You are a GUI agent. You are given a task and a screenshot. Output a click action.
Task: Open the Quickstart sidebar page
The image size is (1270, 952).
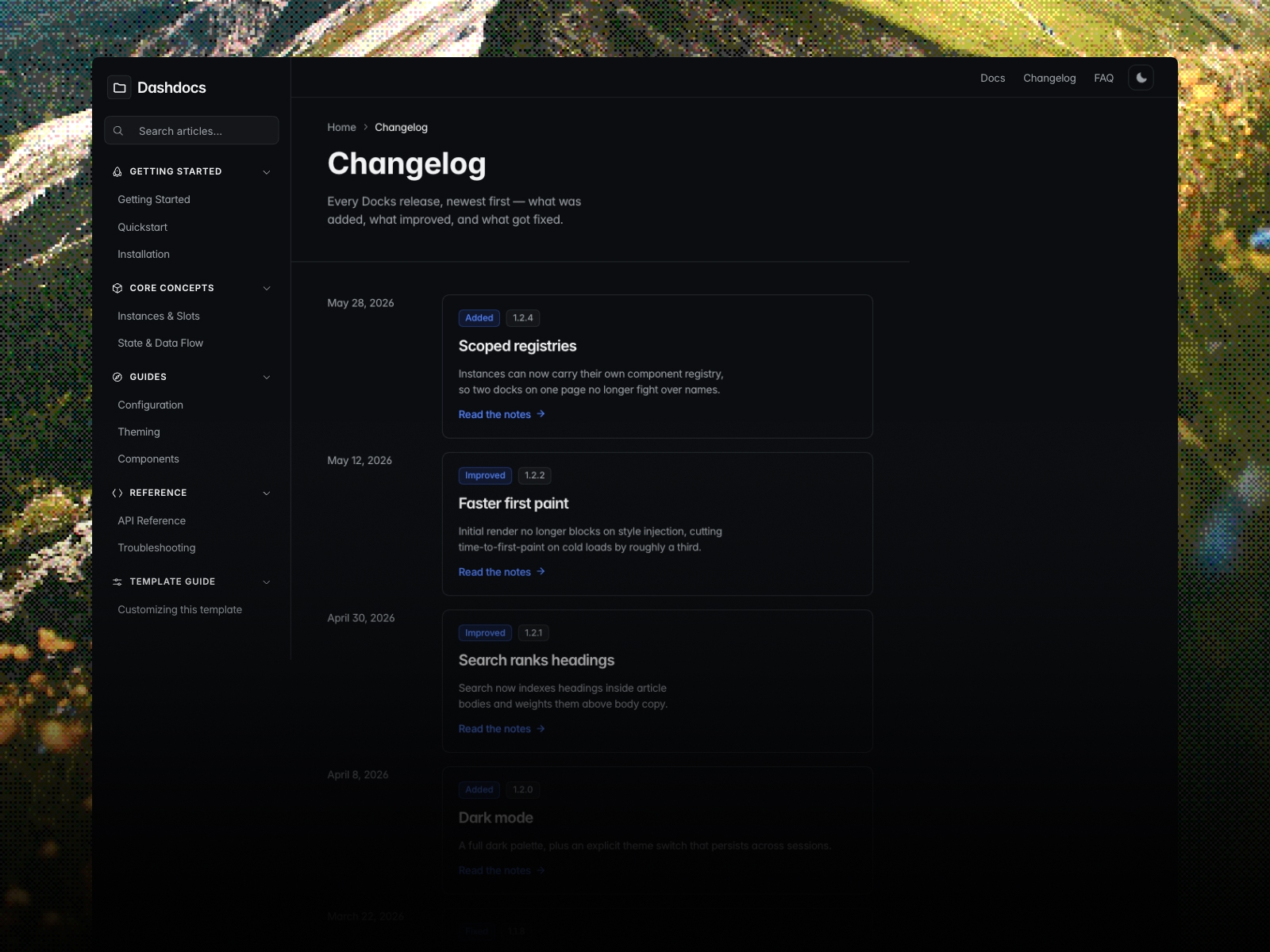[143, 227]
